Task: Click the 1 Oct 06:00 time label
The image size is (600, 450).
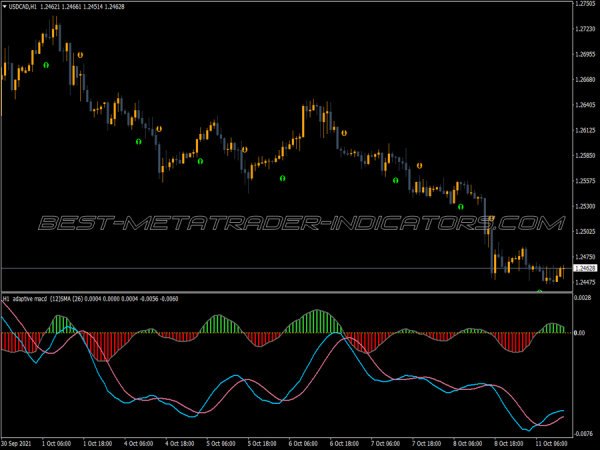Action: (56, 444)
